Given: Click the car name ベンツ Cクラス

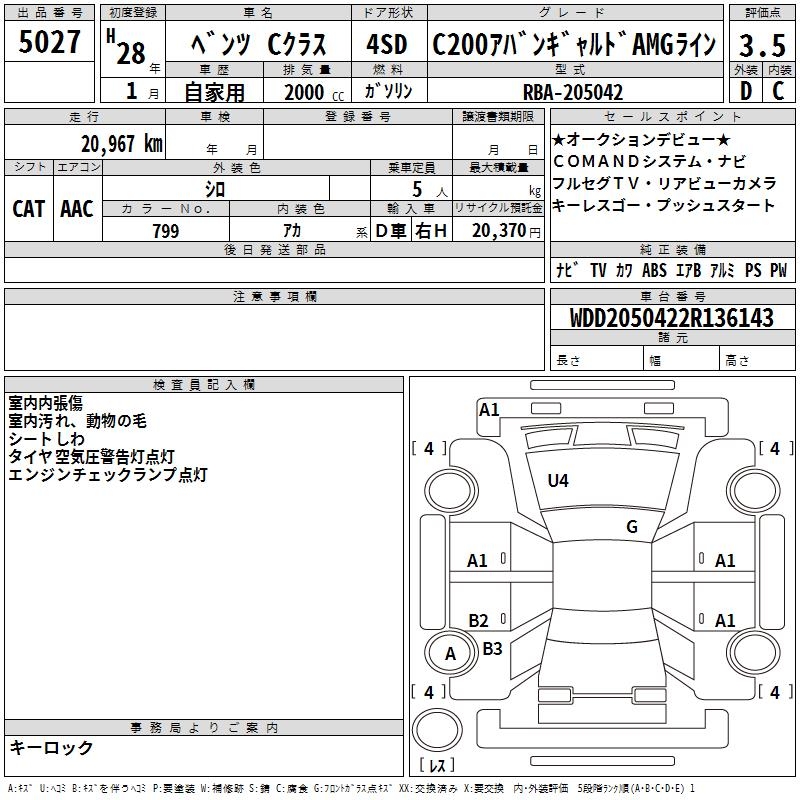Looking at the screenshot, I should coord(259,44).
